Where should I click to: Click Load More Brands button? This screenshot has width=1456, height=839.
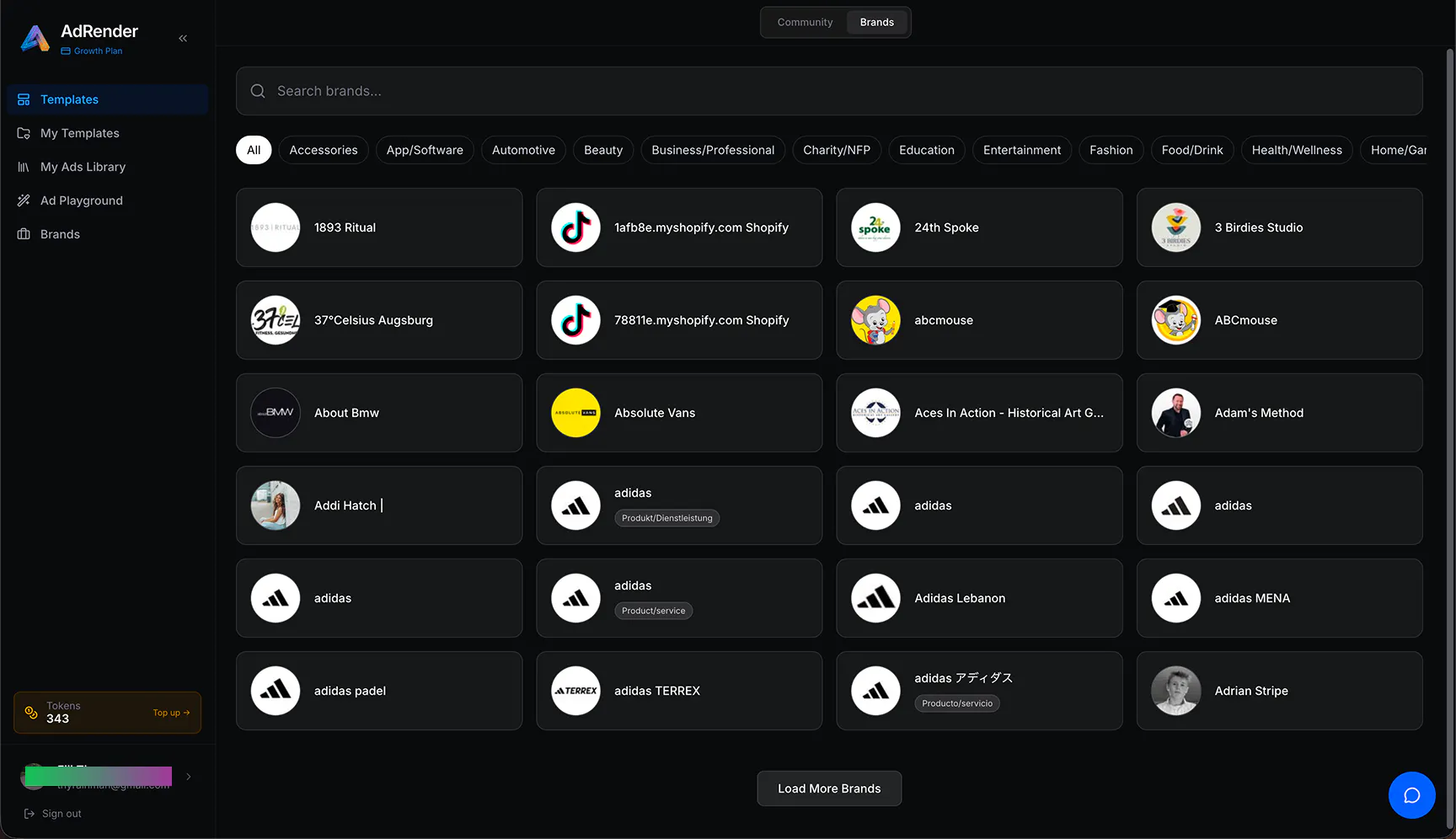pyautogui.click(x=829, y=788)
